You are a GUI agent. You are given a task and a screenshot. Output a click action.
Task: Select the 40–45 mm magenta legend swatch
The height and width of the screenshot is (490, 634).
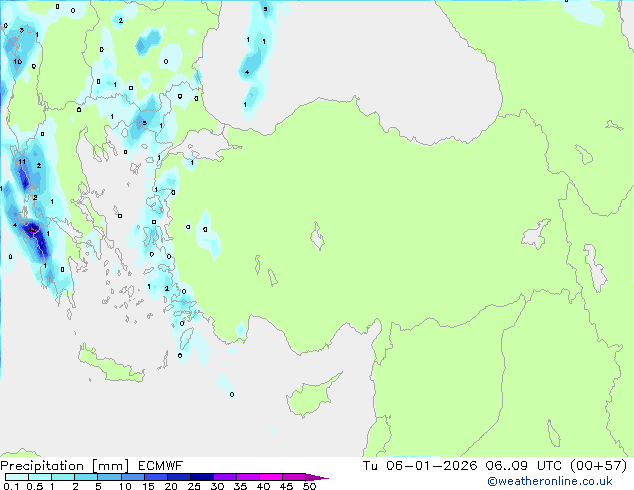pyautogui.click(x=271, y=477)
